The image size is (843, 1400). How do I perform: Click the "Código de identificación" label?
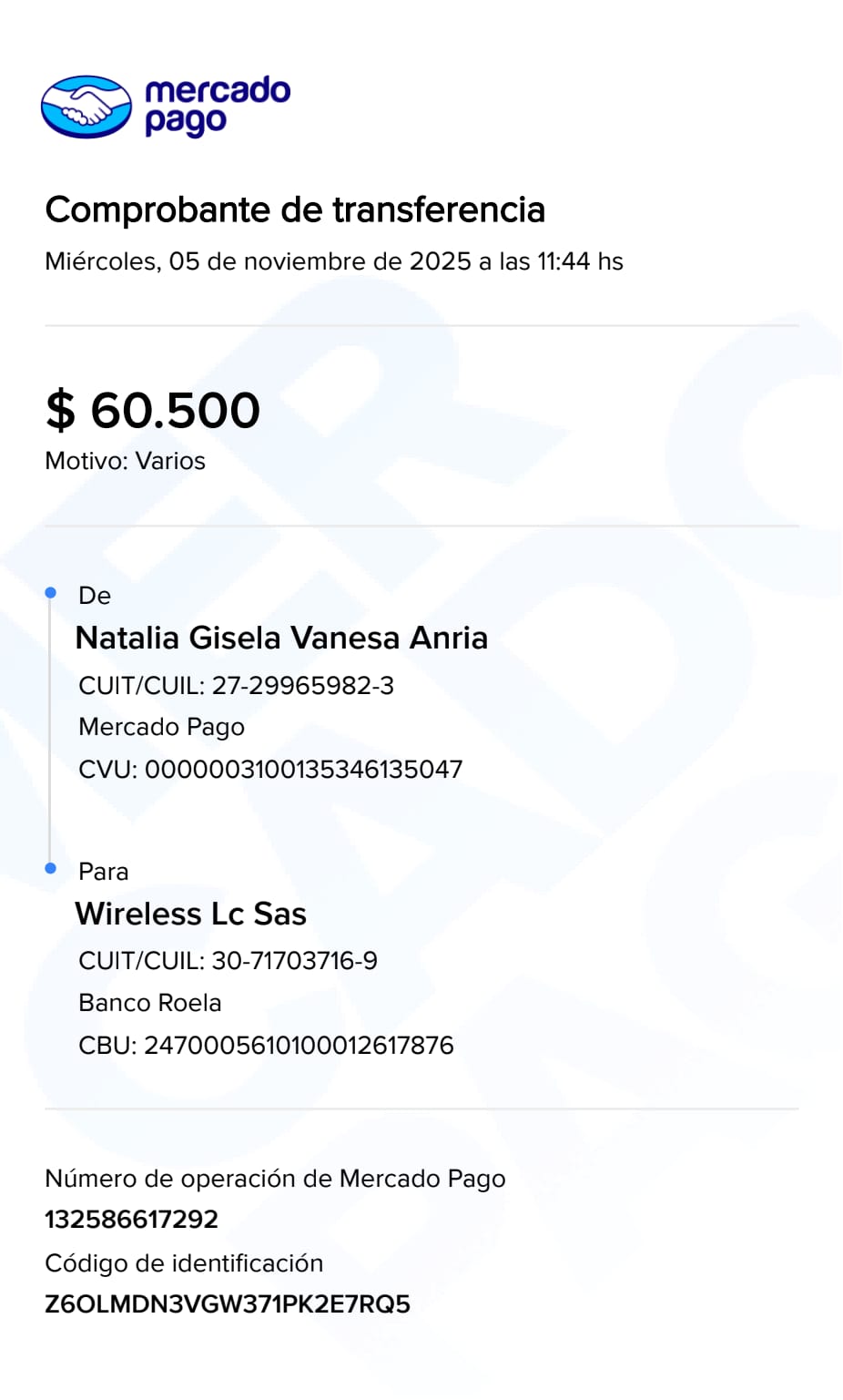click(x=184, y=1263)
